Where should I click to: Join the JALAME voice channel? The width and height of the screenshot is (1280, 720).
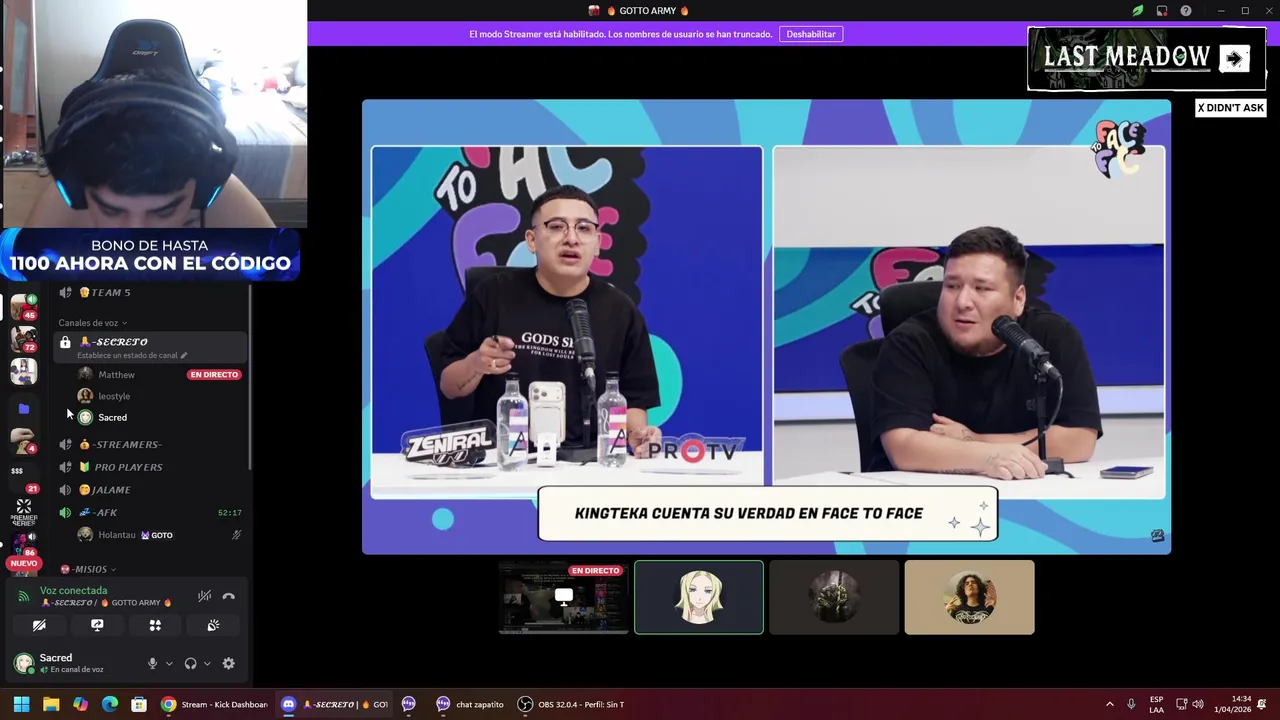pyautogui.click(x=150, y=490)
